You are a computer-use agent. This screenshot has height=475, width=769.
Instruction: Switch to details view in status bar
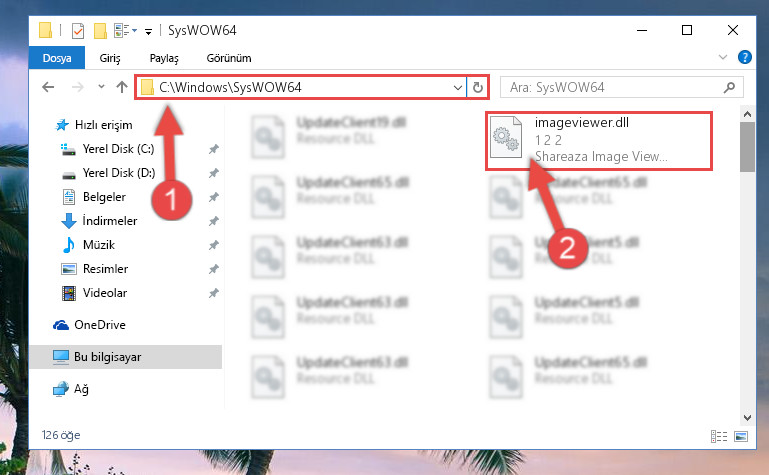[718, 436]
